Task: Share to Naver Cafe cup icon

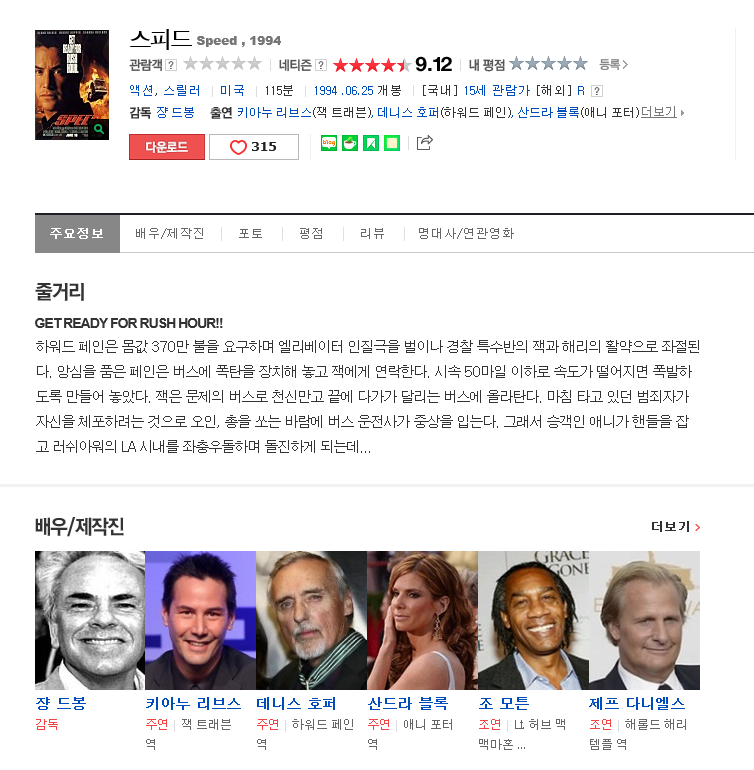Action: coord(350,143)
